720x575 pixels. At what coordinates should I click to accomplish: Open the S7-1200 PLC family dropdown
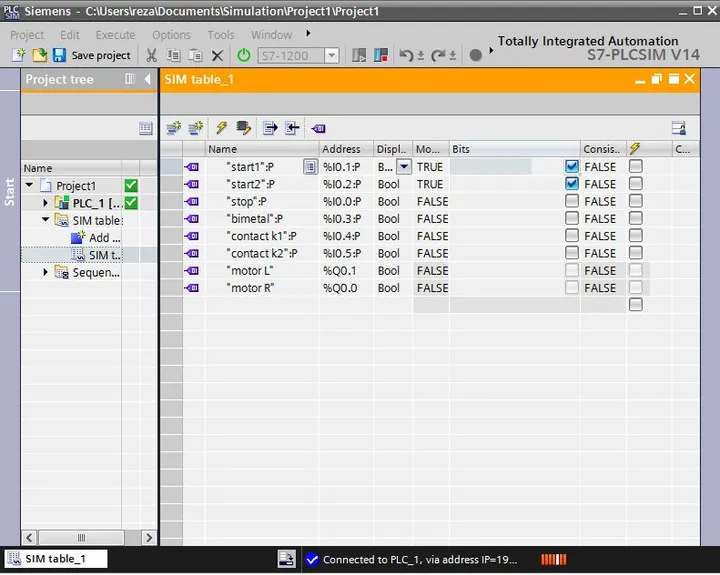coord(332,56)
